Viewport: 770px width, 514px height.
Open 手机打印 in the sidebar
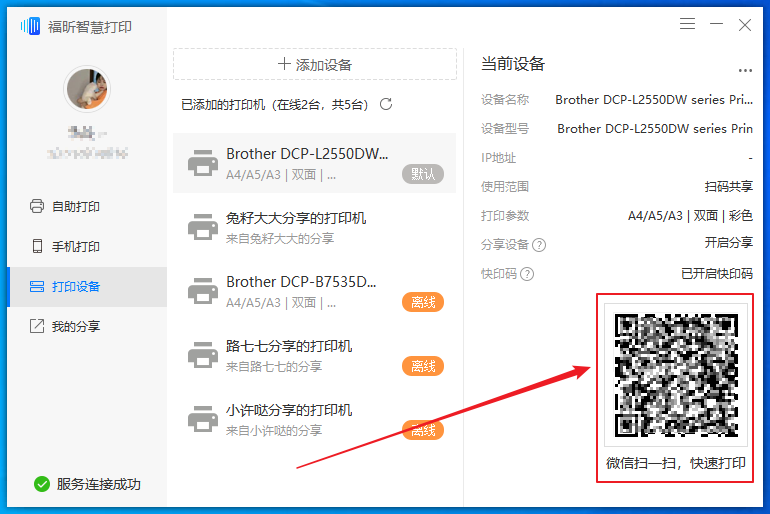click(87, 246)
